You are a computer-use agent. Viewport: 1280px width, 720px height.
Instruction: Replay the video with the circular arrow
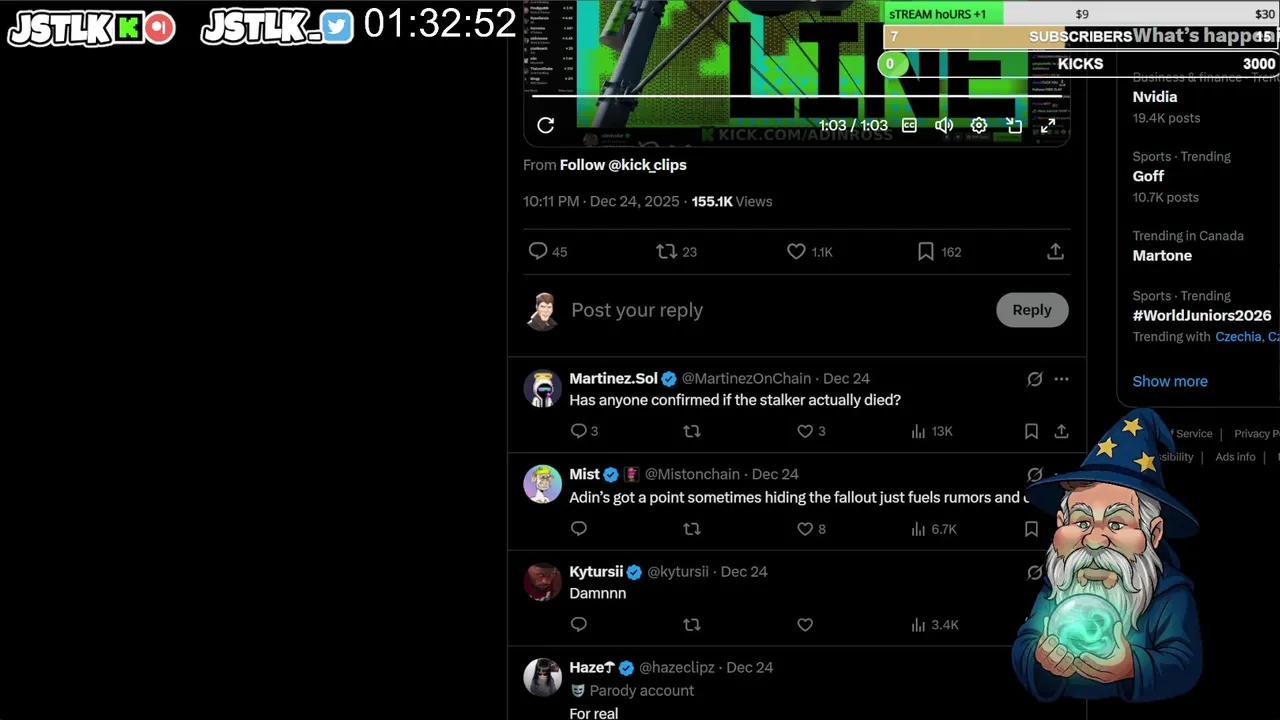tap(545, 125)
